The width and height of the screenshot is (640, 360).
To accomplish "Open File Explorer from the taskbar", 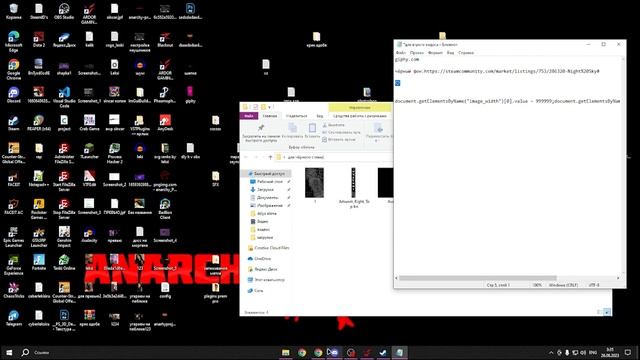I will [286, 353].
